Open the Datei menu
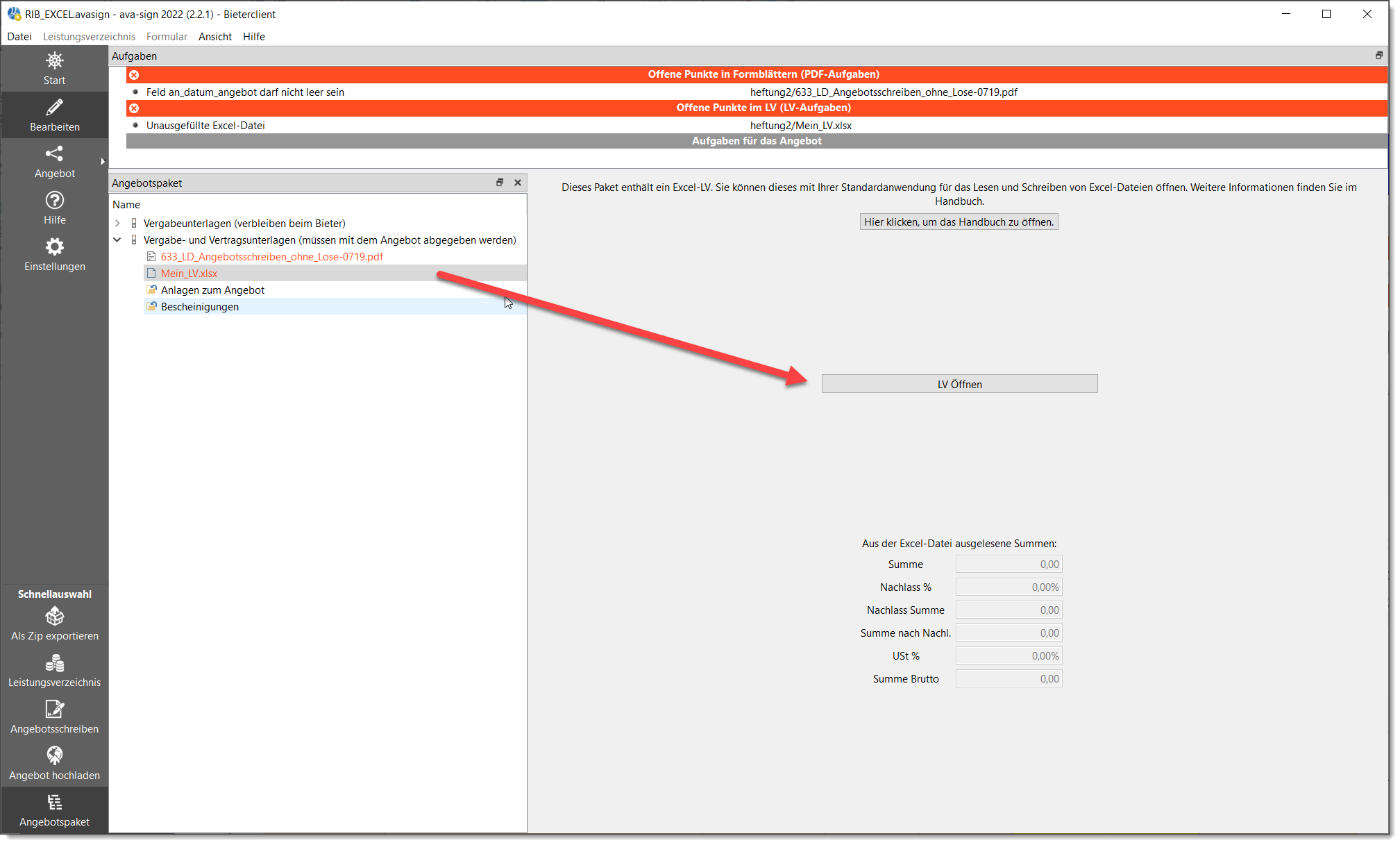 (x=19, y=37)
